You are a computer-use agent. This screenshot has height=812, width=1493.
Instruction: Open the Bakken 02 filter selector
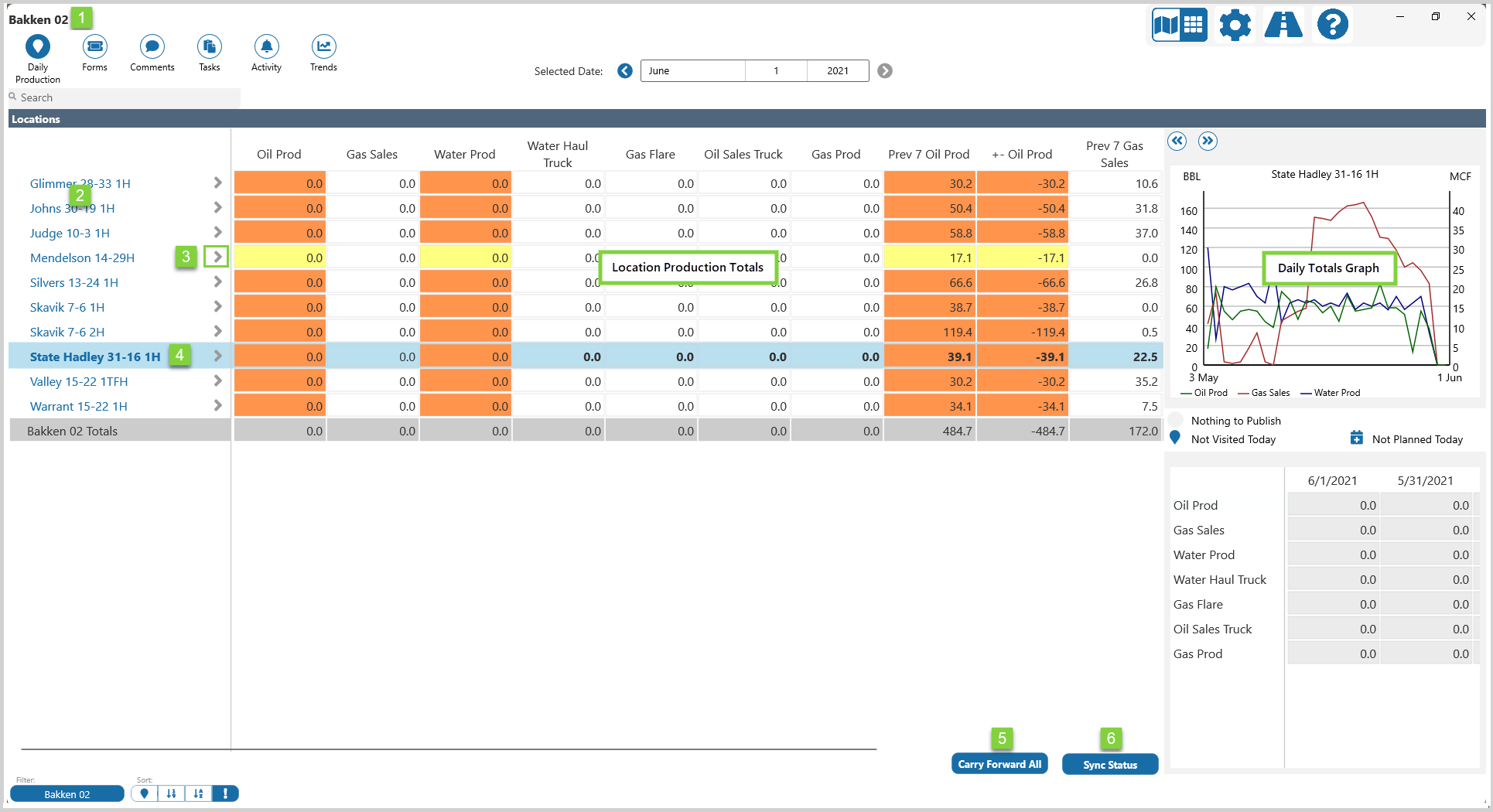(67, 794)
